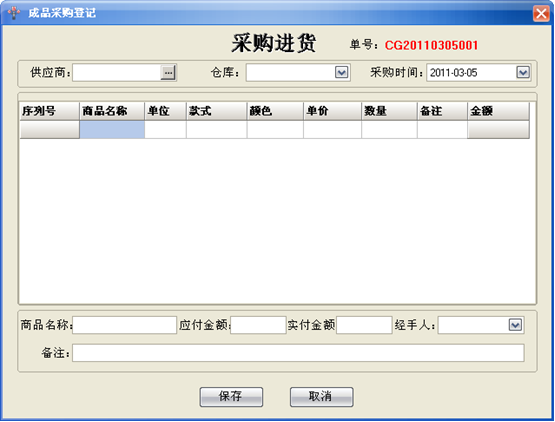Select the 单价 column header
The image size is (555, 422).
(332, 111)
